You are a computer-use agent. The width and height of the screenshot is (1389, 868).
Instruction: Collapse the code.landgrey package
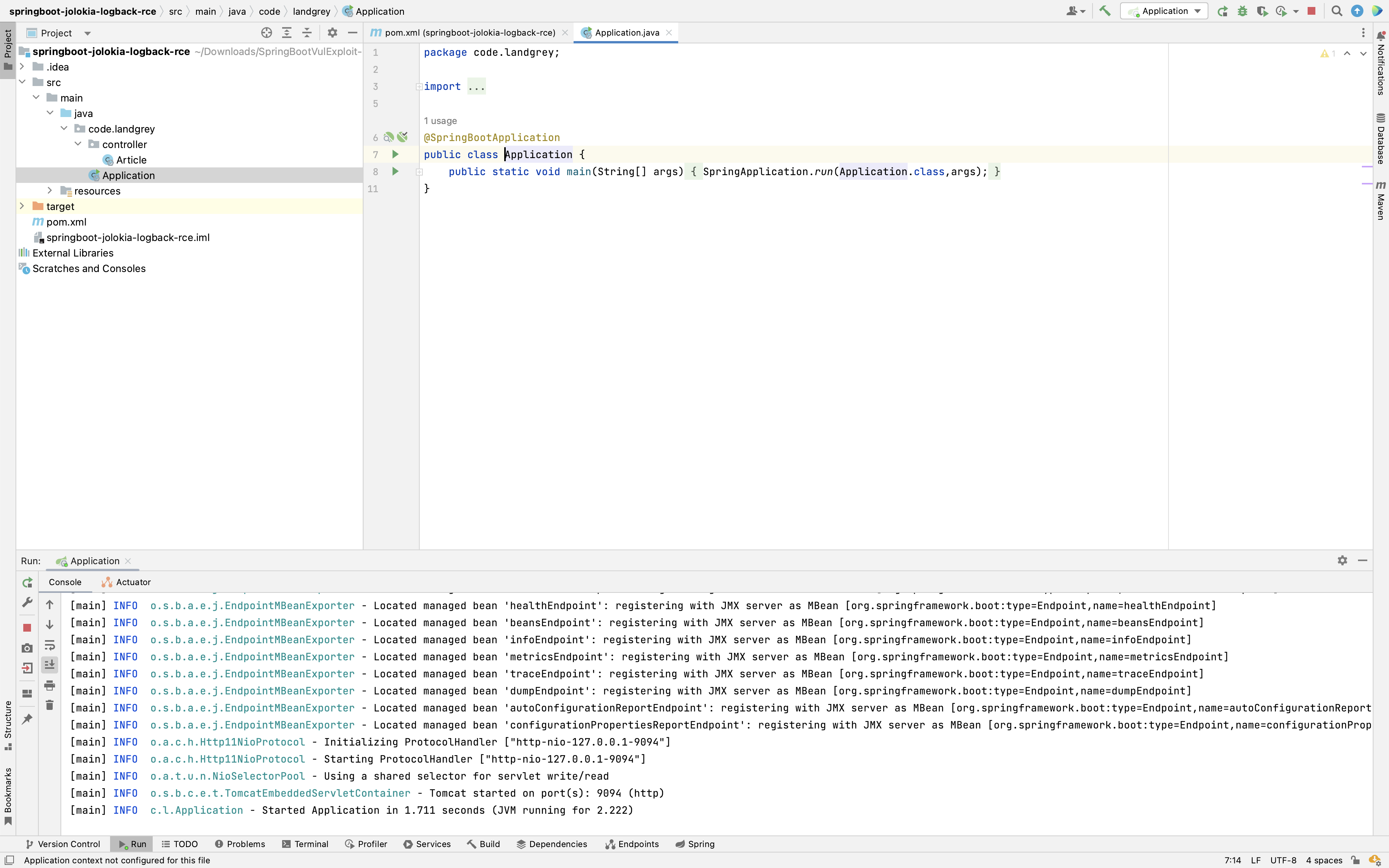pyautogui.click(x=64, y=129)
